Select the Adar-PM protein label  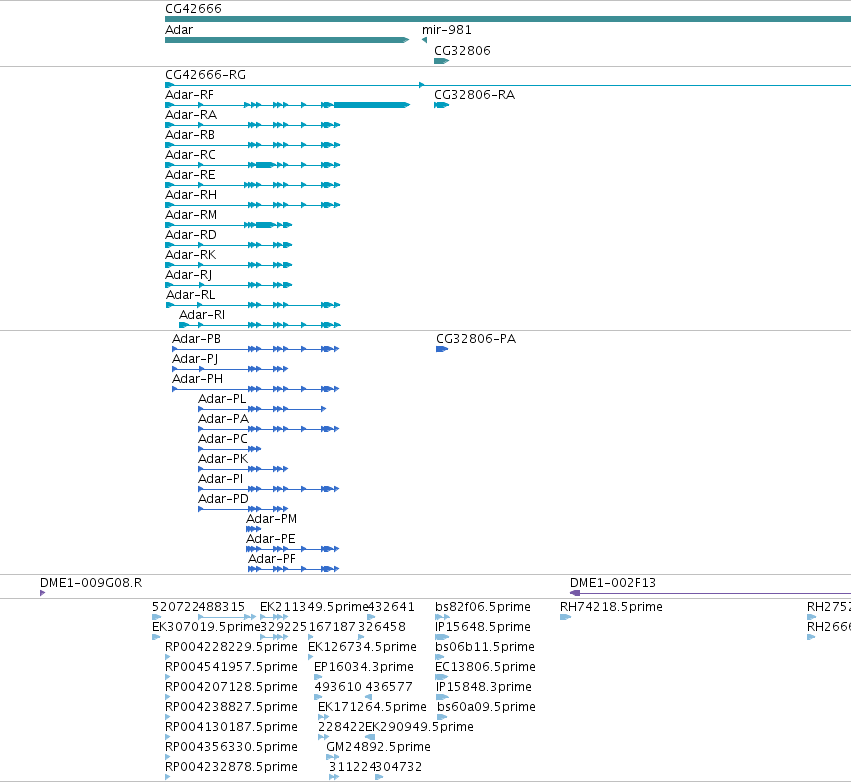(271, 519)
